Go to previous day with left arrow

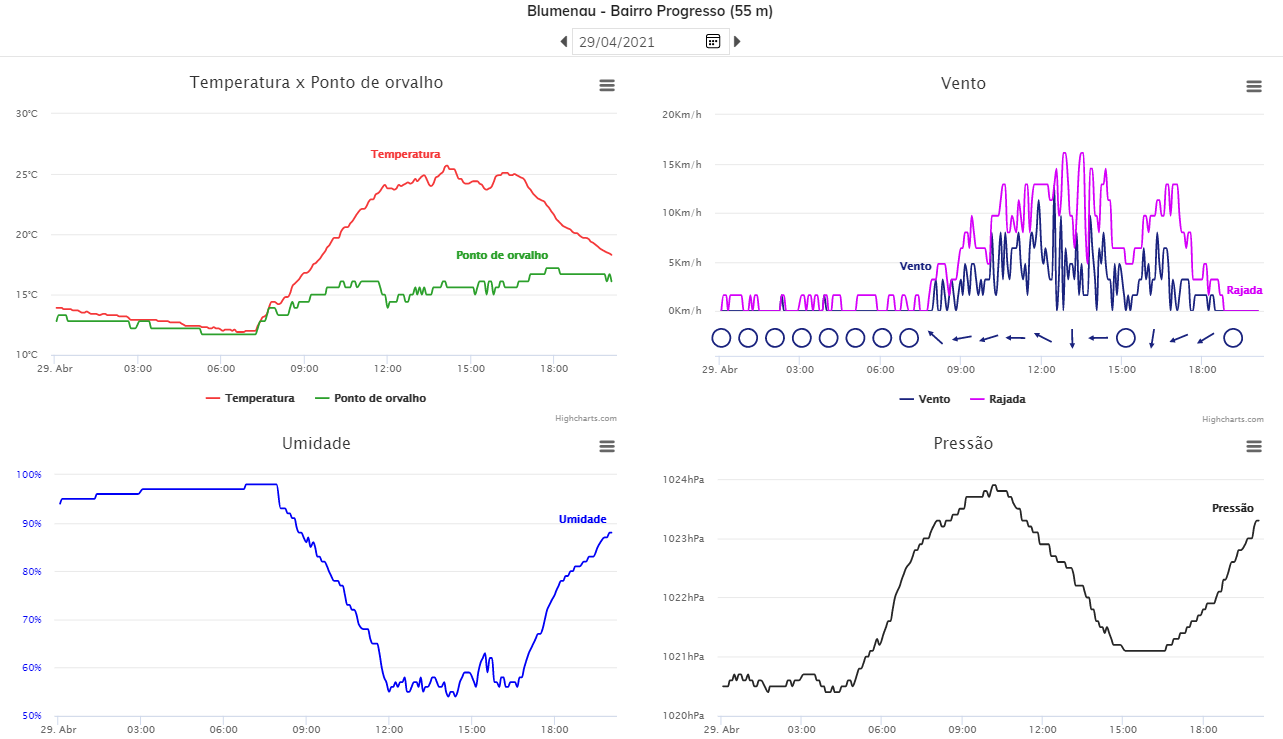[564, 42]
